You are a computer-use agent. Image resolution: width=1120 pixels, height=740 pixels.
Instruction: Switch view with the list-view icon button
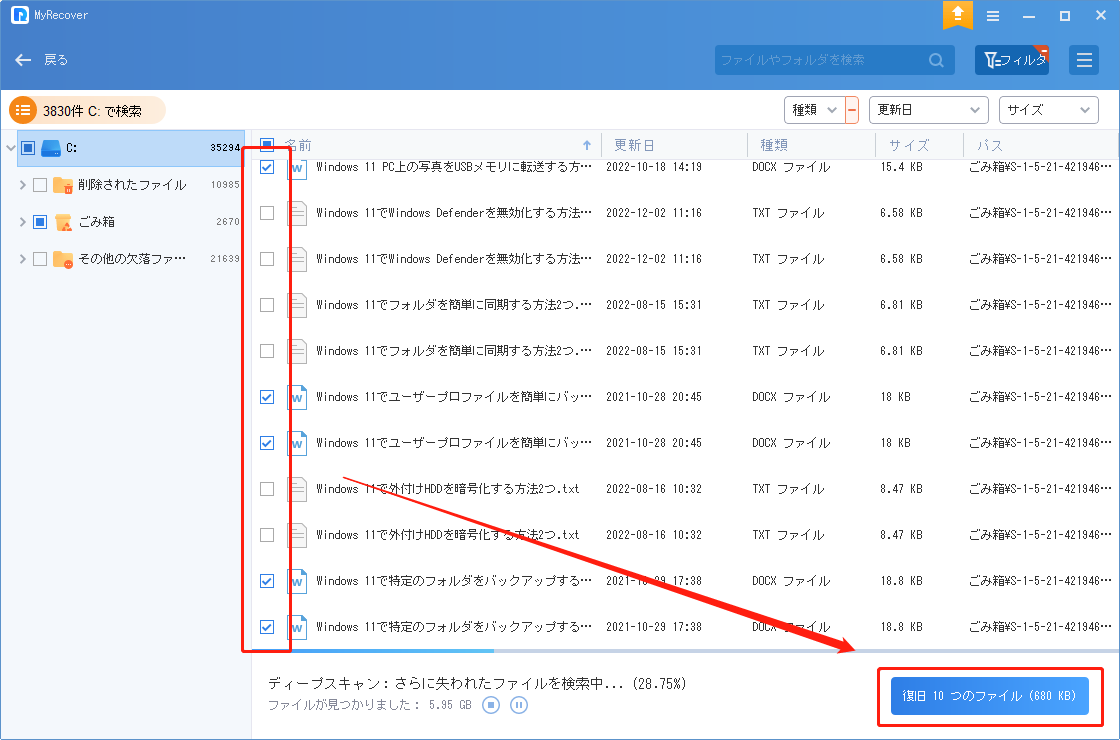coord(1084,60)
